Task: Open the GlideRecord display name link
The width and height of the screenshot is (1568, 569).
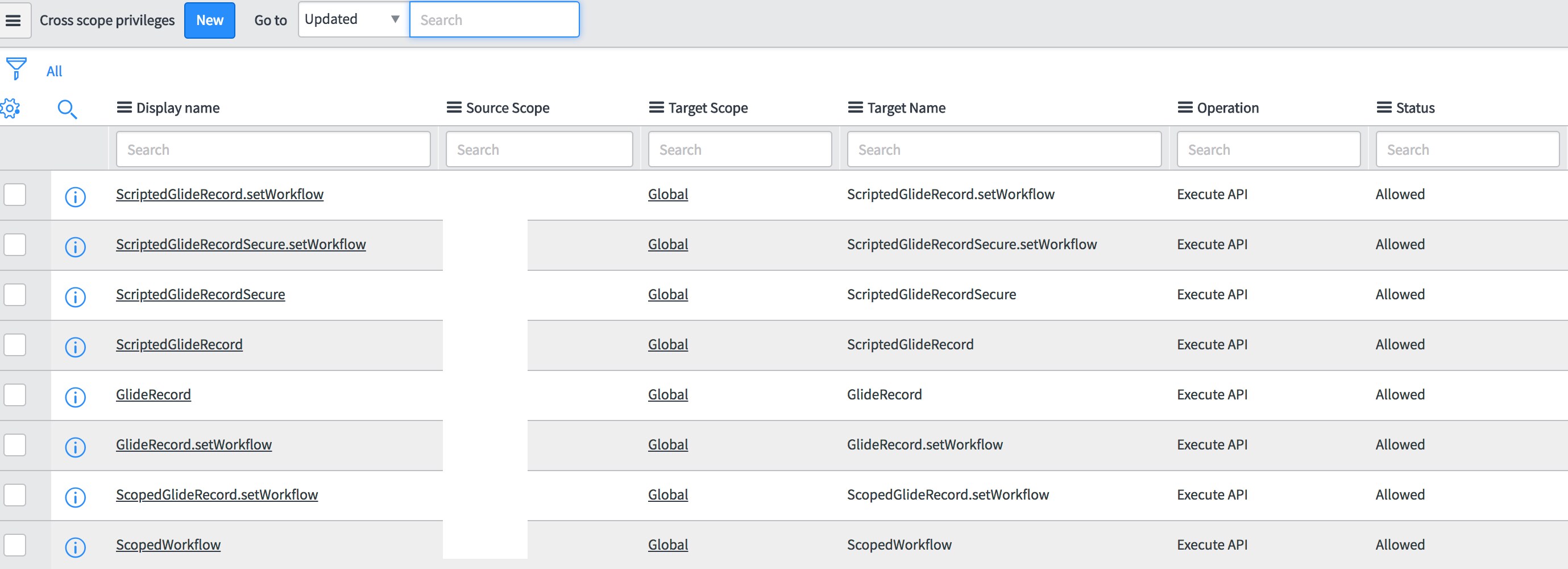Action: (x=154, y=395)
